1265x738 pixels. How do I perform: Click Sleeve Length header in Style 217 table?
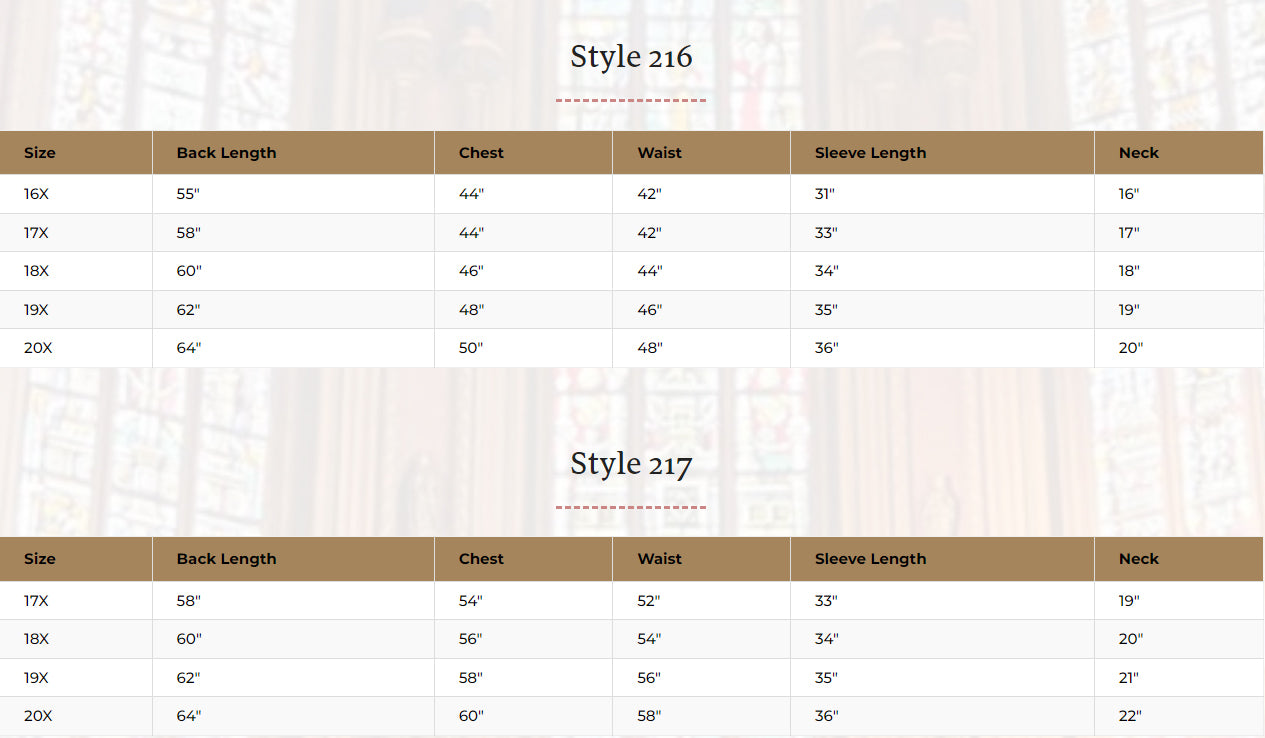870,559
